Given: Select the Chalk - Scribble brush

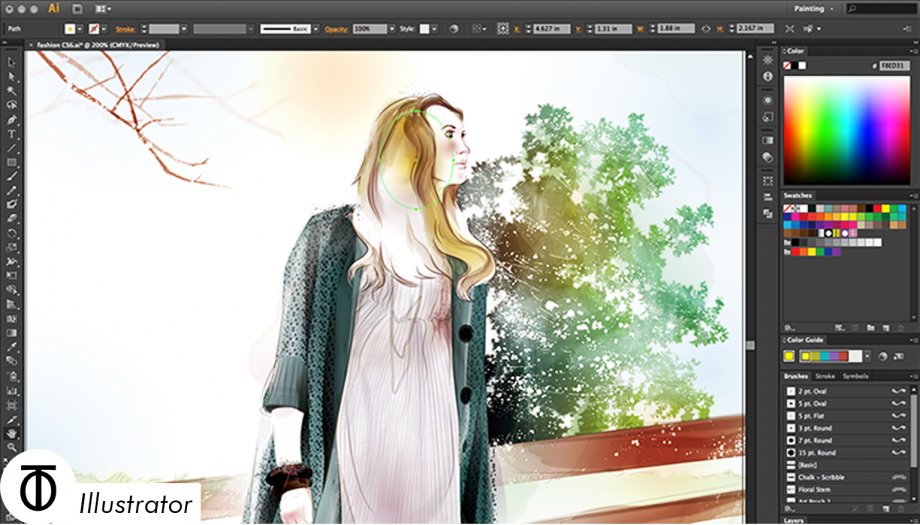Looking at the screenshot, I should pyautogui.click(x=848, y=477).
